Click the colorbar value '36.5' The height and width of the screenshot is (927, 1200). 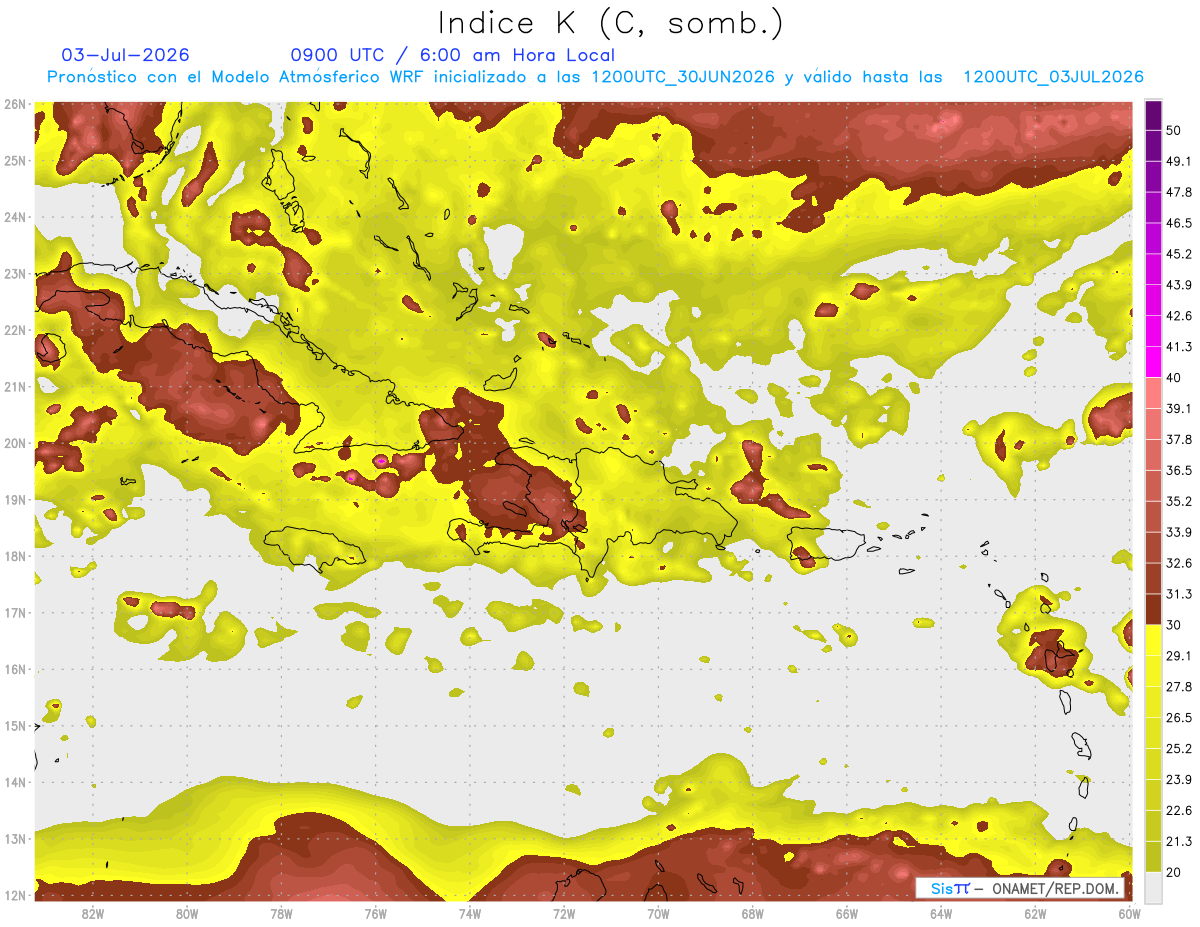(x=1178, y=470)
